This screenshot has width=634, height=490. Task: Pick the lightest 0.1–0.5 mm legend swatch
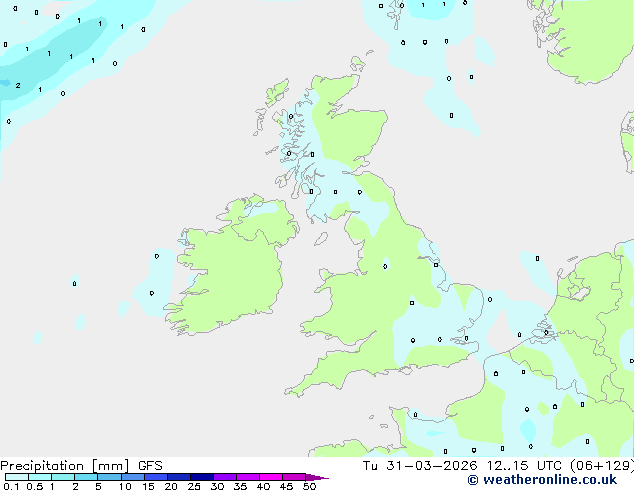[17, 477]
